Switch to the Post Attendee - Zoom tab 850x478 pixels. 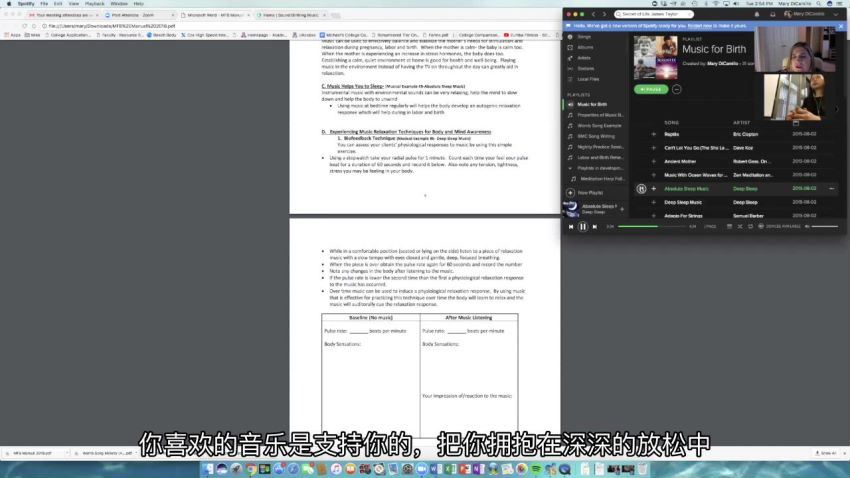(137, 15)
